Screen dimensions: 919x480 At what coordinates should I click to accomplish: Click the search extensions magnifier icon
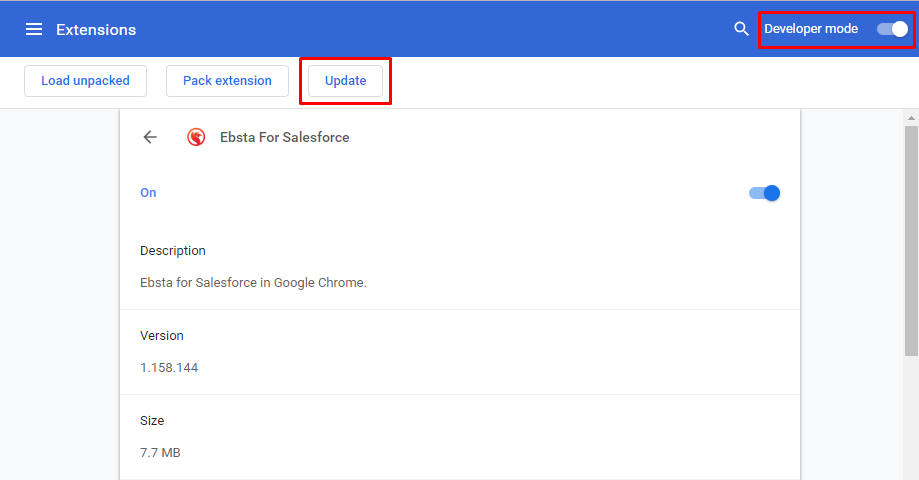741,29
